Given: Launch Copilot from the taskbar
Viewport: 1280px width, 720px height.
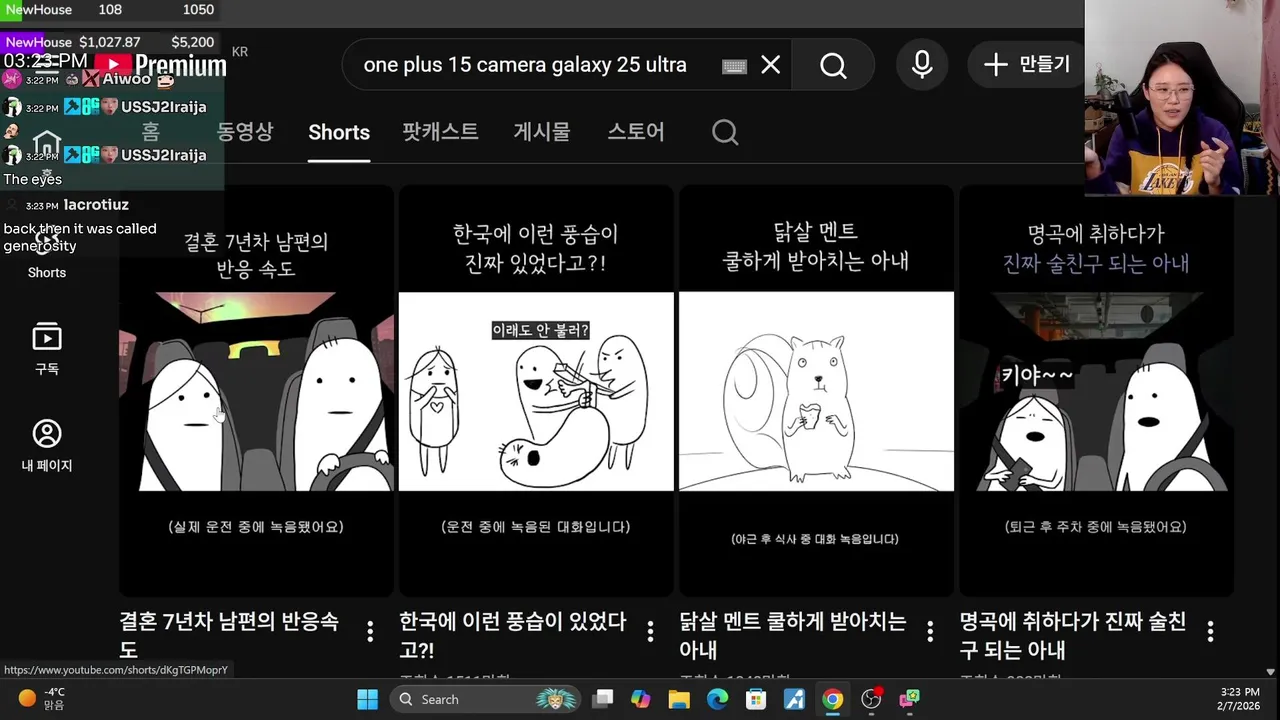Looking at the screenshot, I should 641,699.
